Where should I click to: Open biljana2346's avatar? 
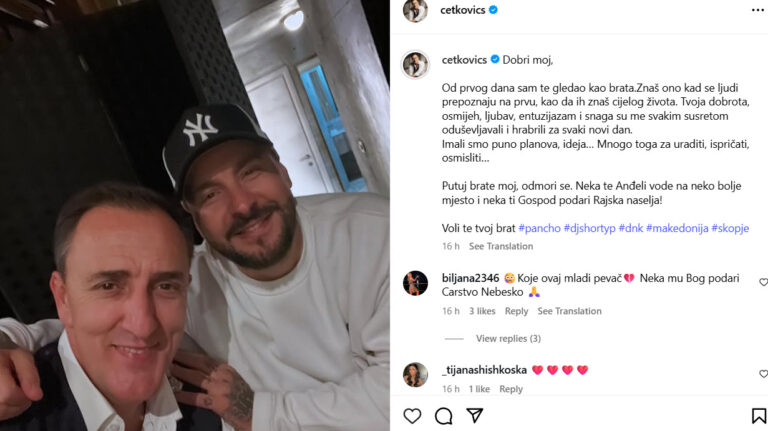tap(415, 283)
